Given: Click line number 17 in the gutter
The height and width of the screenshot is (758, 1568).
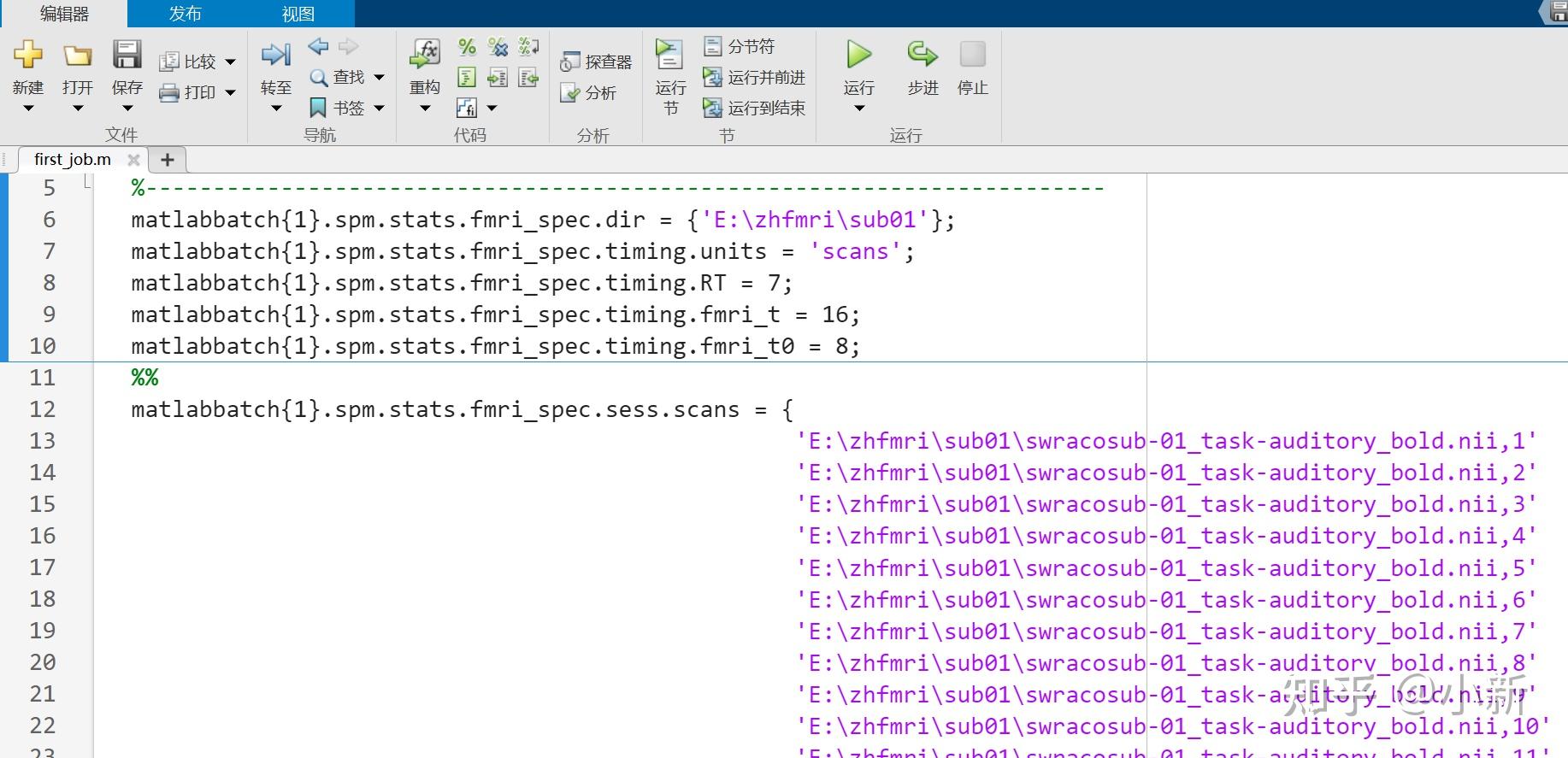Looking at the screenshot, I should [x=43, y=567].
